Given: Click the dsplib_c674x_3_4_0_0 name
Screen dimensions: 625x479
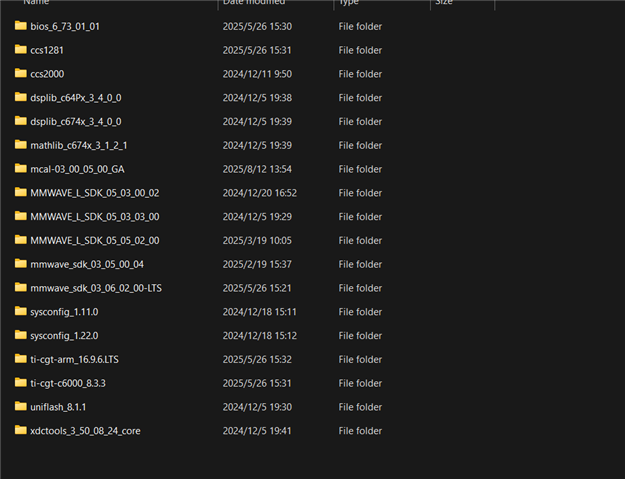Looking at the screenshot, I should point(76,122).
